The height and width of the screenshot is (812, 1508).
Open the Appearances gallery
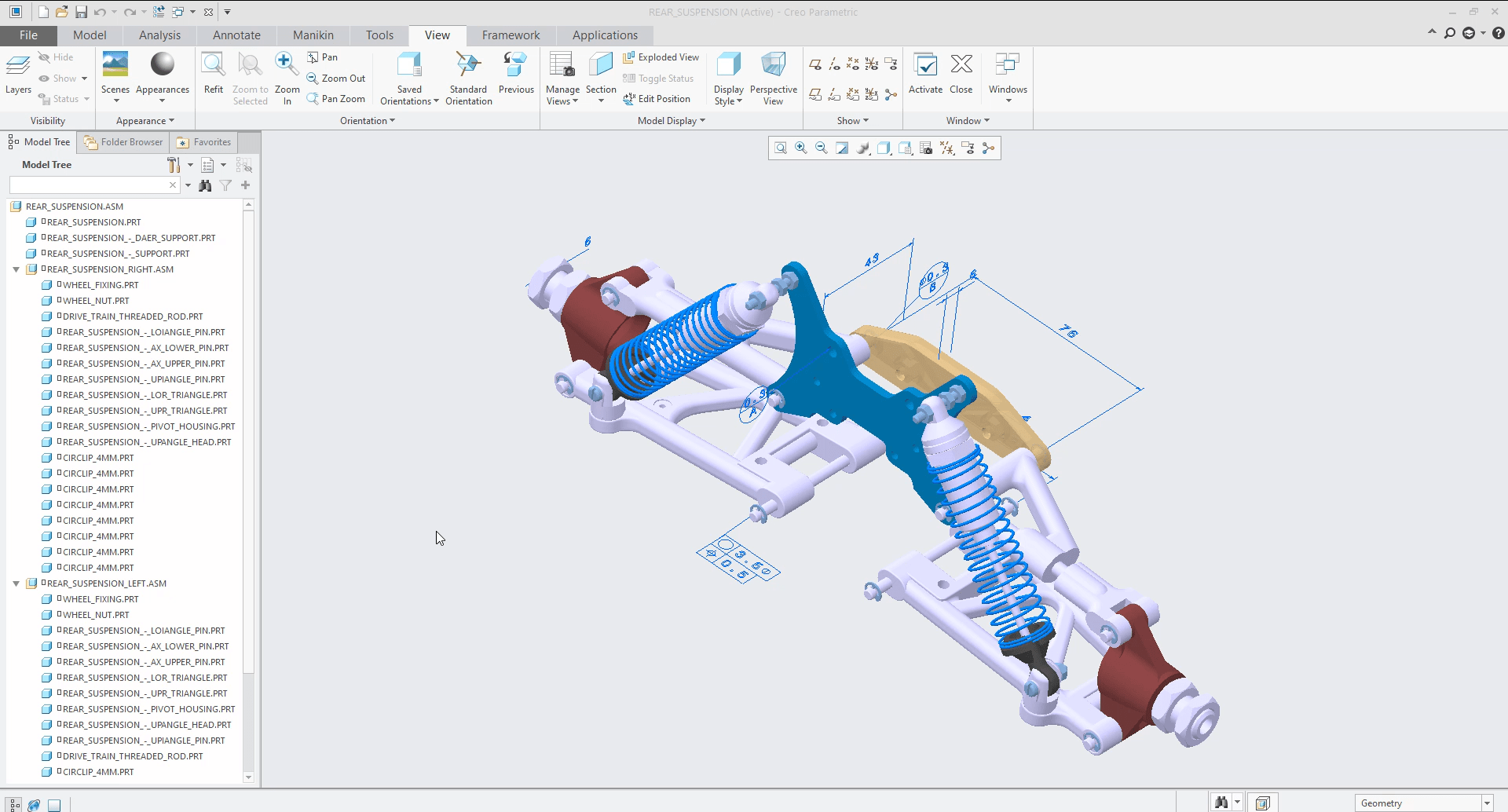[162, 75]
